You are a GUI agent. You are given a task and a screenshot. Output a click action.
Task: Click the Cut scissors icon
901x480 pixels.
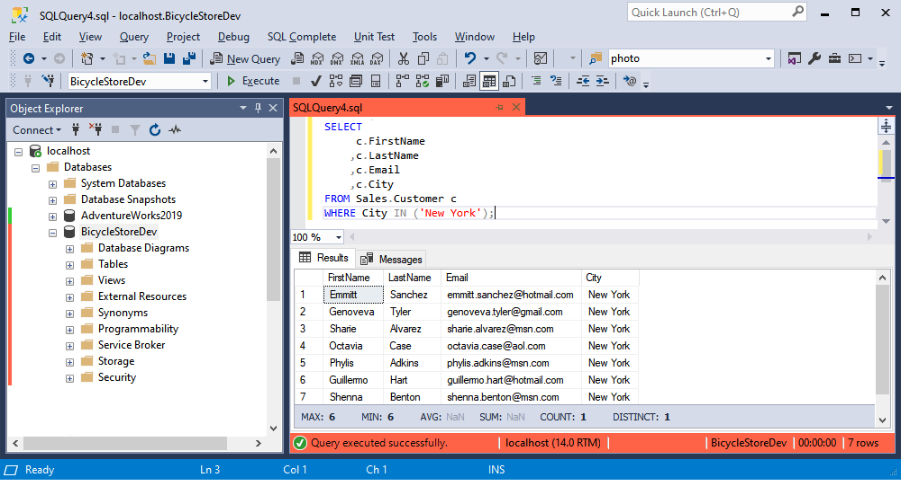click(x=403, y=59)
